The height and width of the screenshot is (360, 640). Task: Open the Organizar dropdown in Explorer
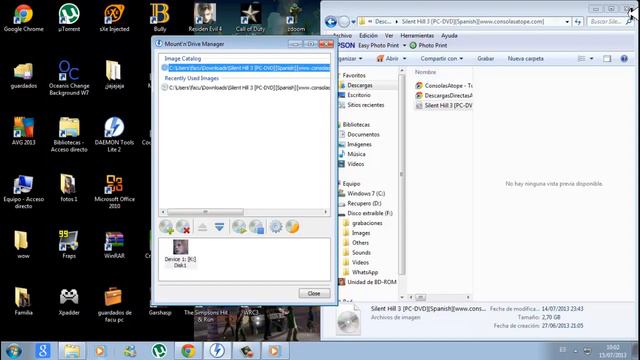(x=349, y=59)
